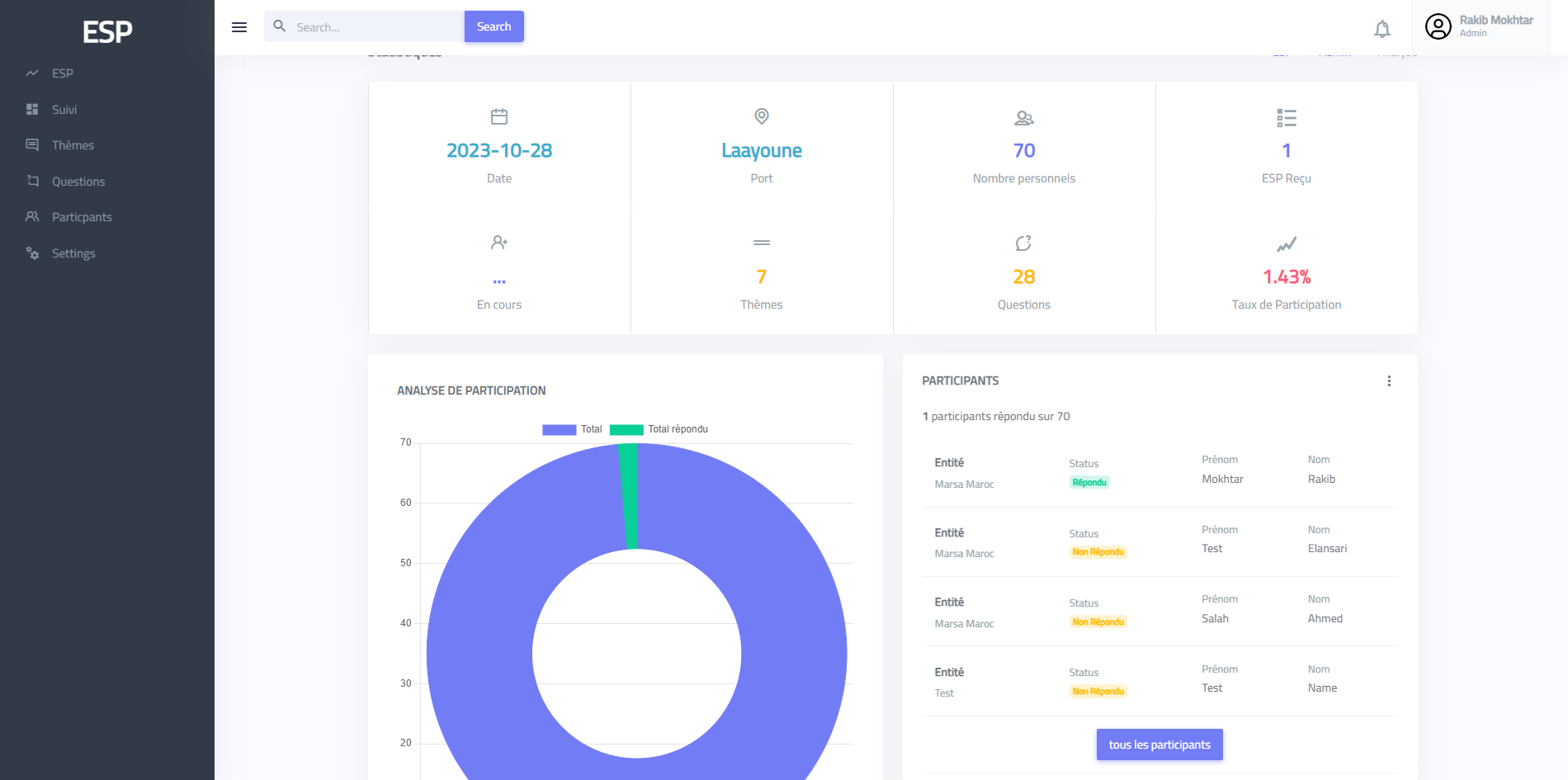Click the refresh icon above Questions

point(1023,243)
